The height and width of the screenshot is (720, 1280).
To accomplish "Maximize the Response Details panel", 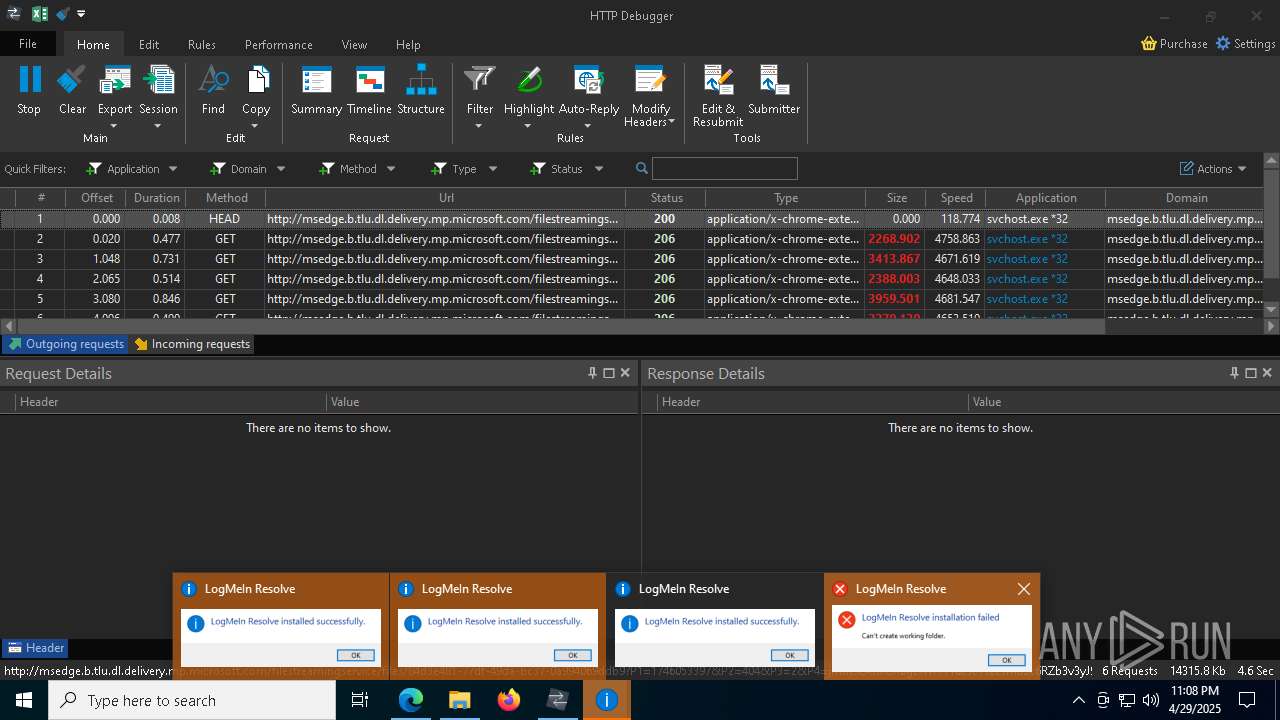I will point(1250,373).
